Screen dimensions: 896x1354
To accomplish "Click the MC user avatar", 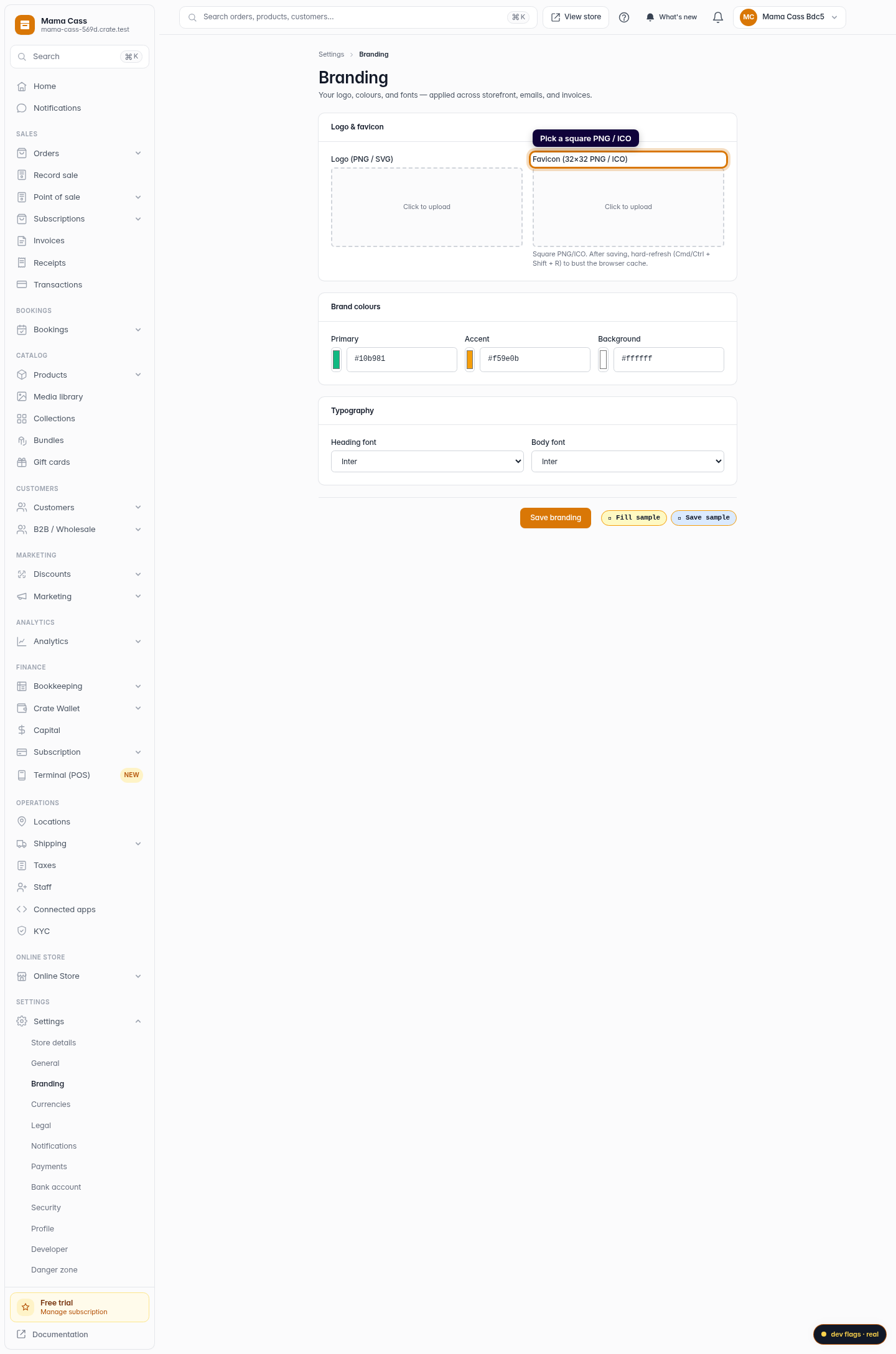I will (749, 17).
